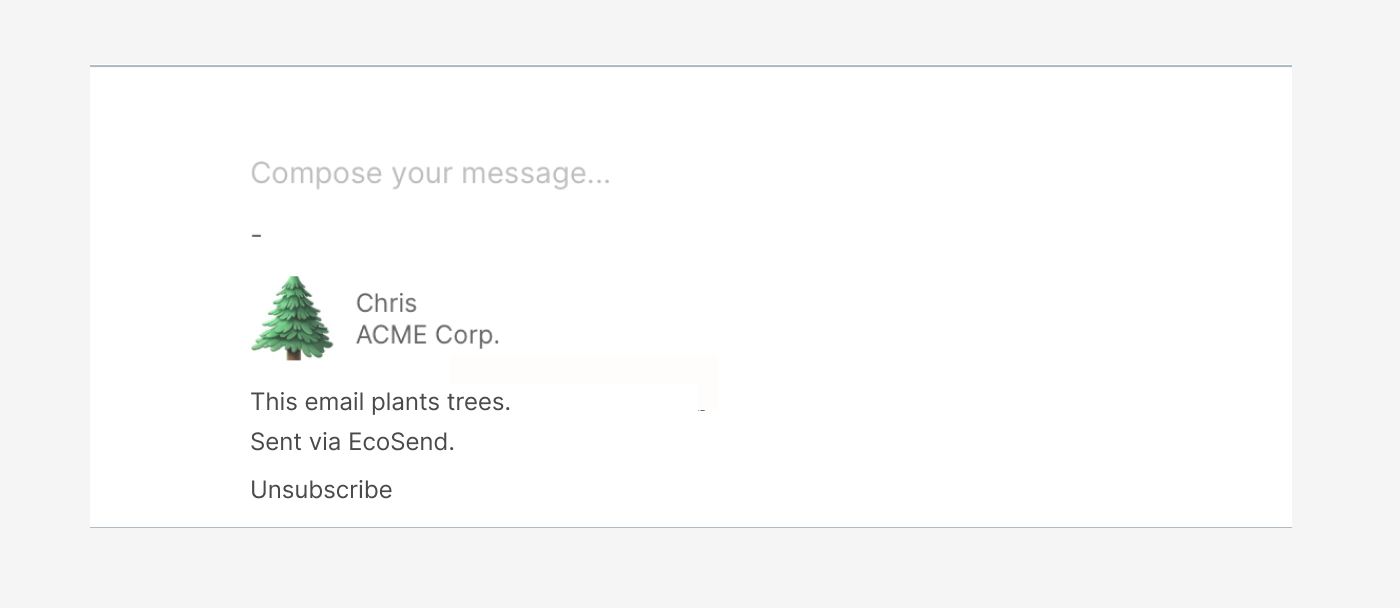The height and width of the screenshot is (608, 1400).
Task: Click the bottom border of message editor
Action: click(x=691, y=527)
